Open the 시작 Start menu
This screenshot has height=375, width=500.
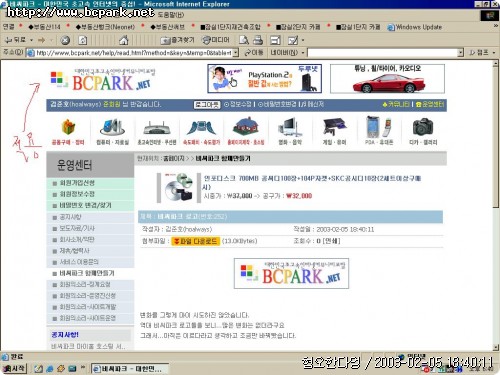coord(14,368)
